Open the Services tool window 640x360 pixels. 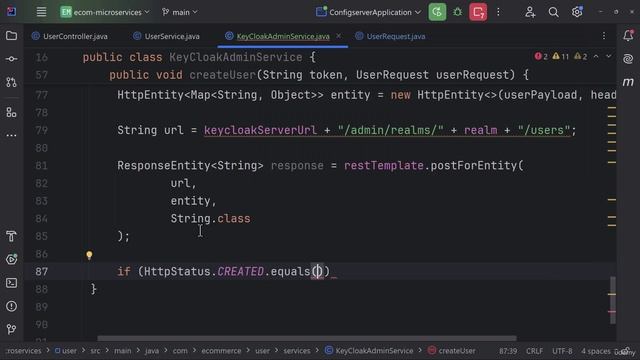[x=11, y=259]
